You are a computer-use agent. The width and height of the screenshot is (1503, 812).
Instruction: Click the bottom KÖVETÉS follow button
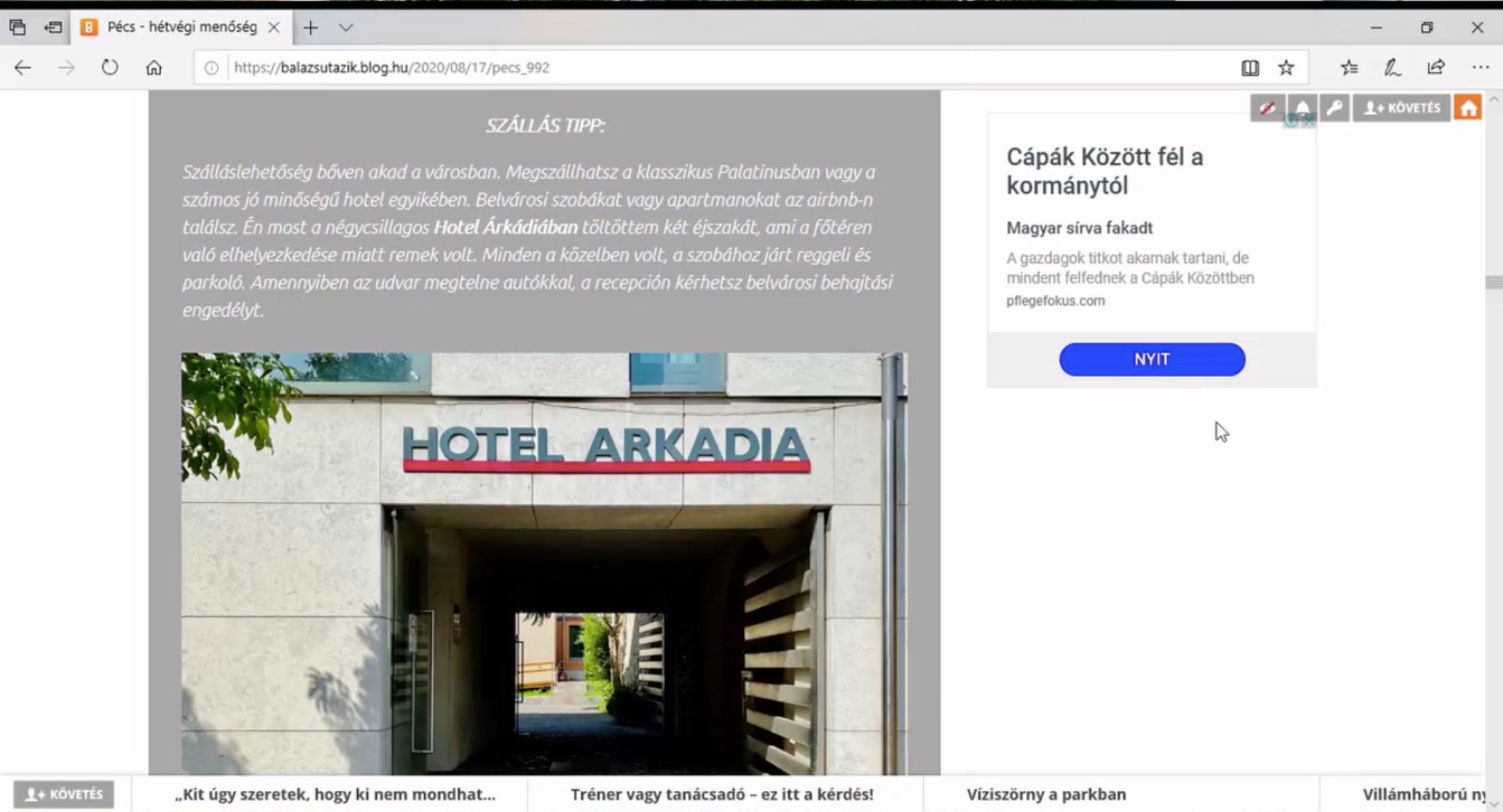[x=64, y=794]
